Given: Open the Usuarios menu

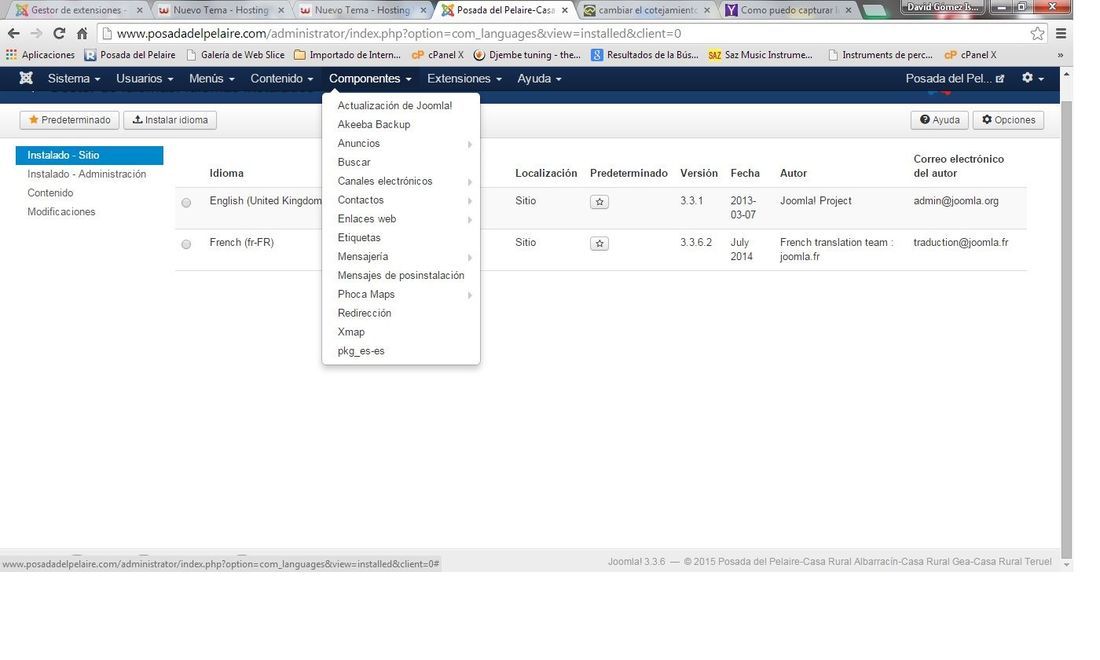Looking at the screenshot, I should [x=145, y=79].
